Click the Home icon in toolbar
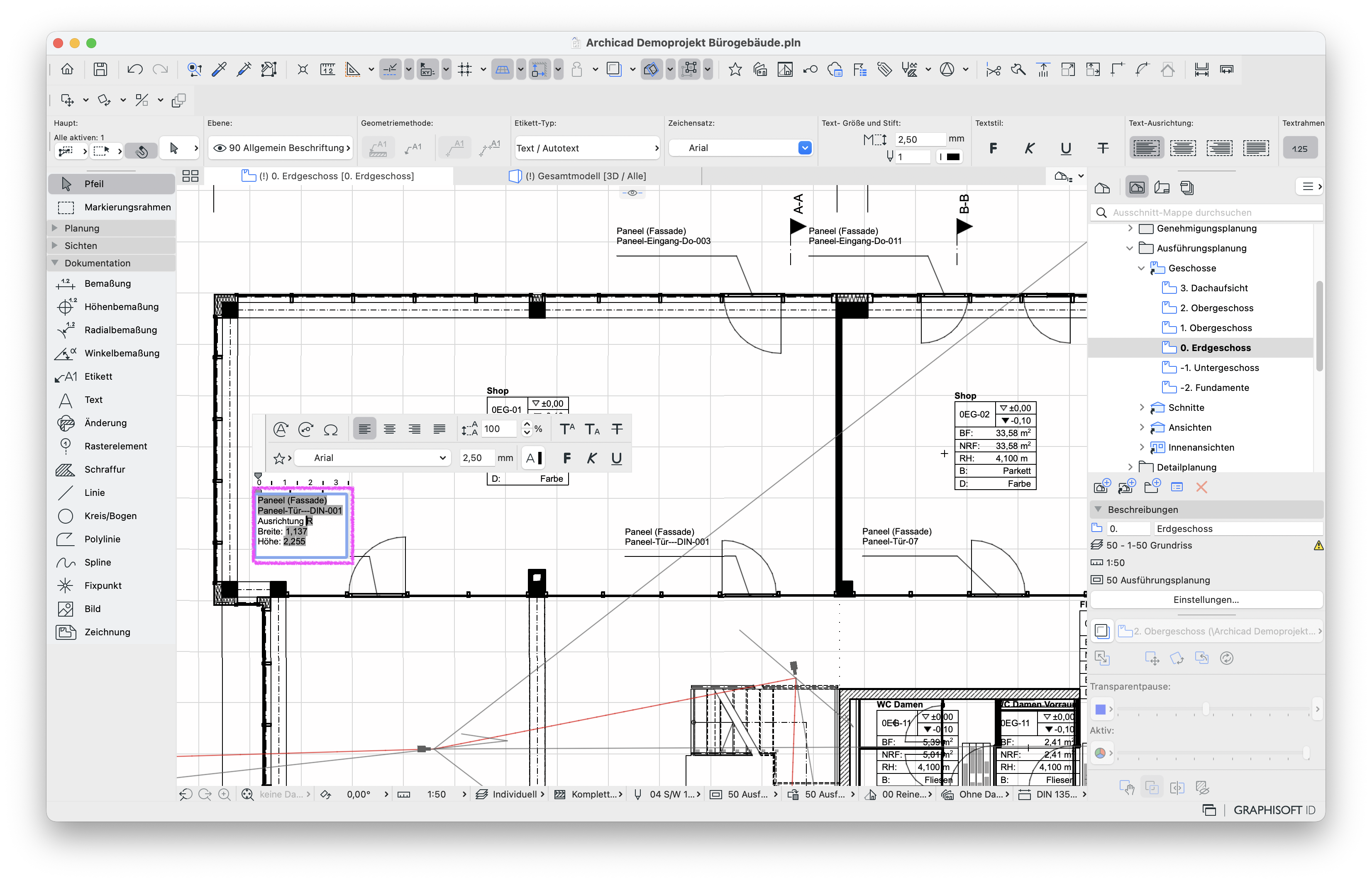The height and width of the screenshot is (883, 1372). click(67, 69)
